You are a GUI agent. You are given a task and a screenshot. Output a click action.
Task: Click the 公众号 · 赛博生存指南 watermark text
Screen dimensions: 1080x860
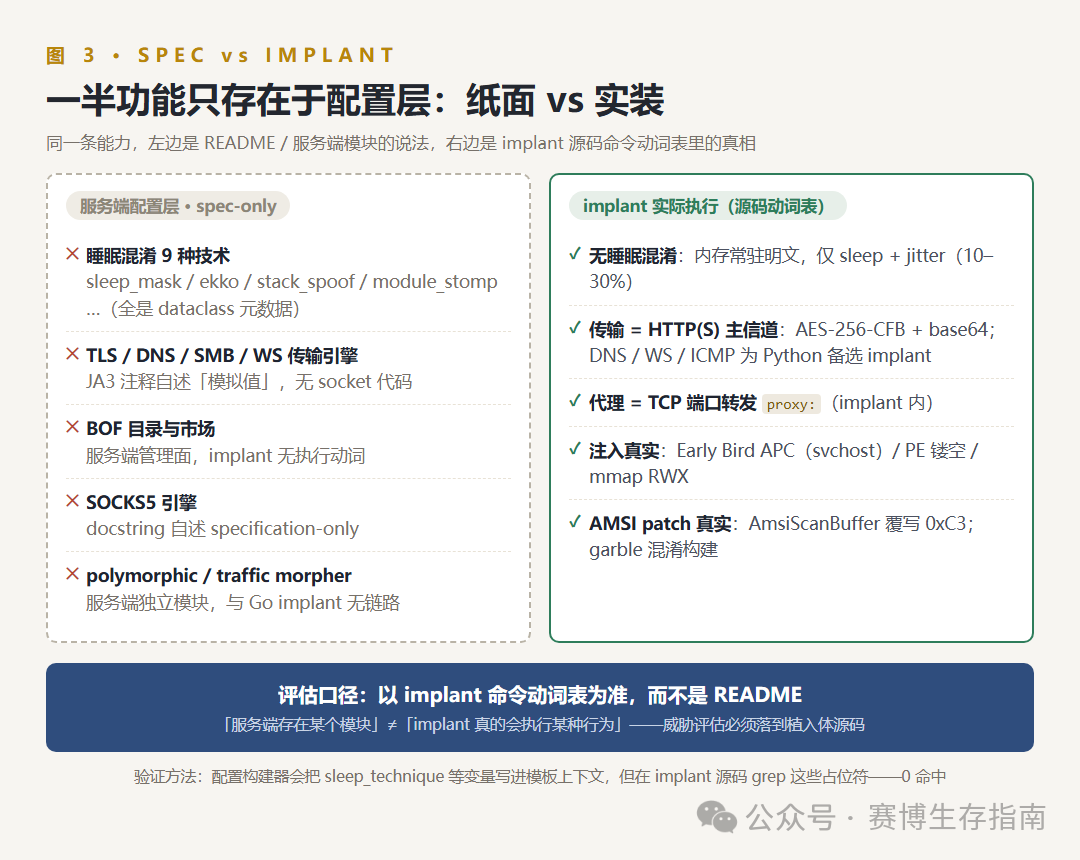895,817
